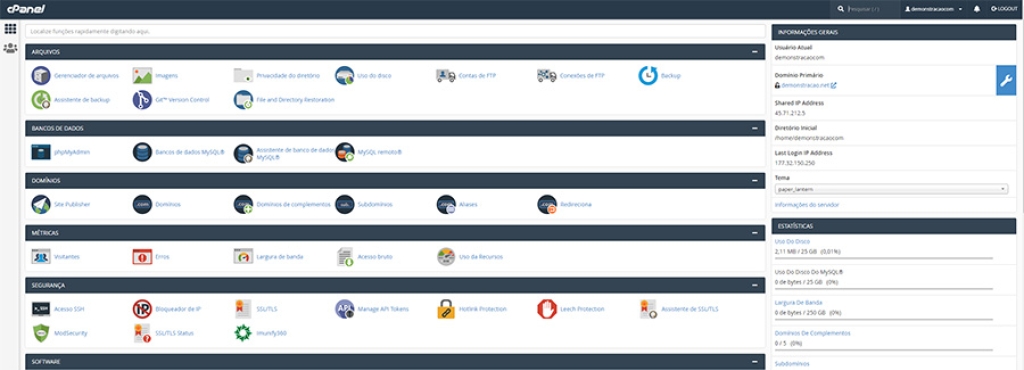Launch the phpMyAdmin icon
Image resolution: width=1024 pixels, height=370 pixels.
(41, 152)
